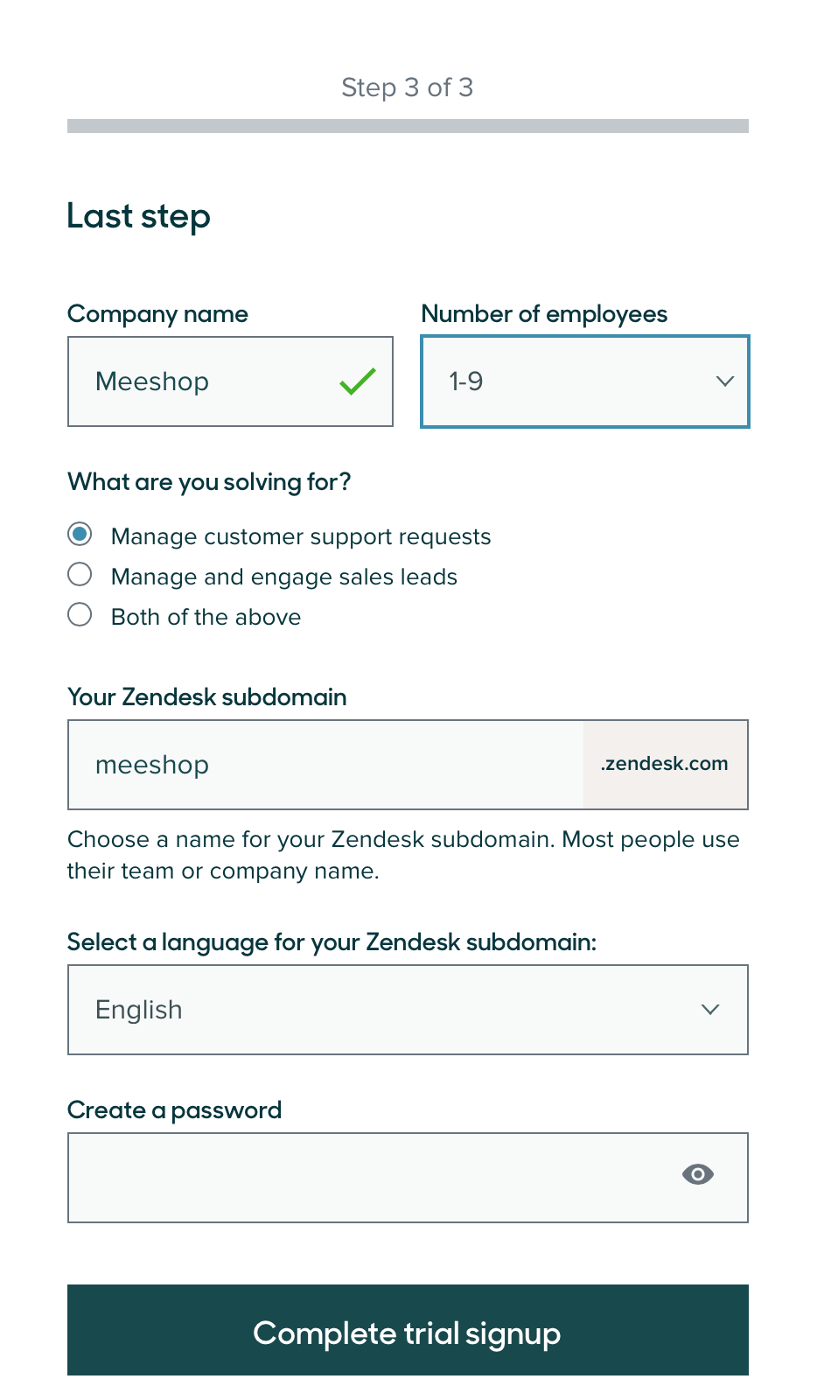Screen dimensions: 824x1400
Task: Click the Your Zendesk subdomain label
Action: 207,697
